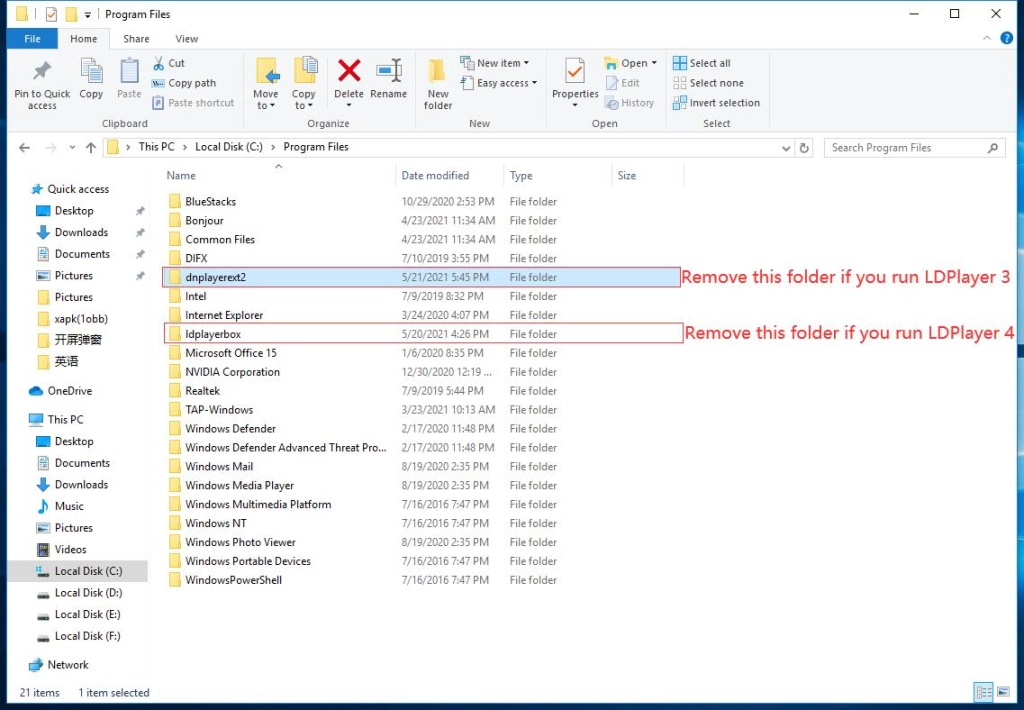1024x710 pixels.
Task: Click the Search Program Files box
Action: pyautogui.click(x=910, y=147)
